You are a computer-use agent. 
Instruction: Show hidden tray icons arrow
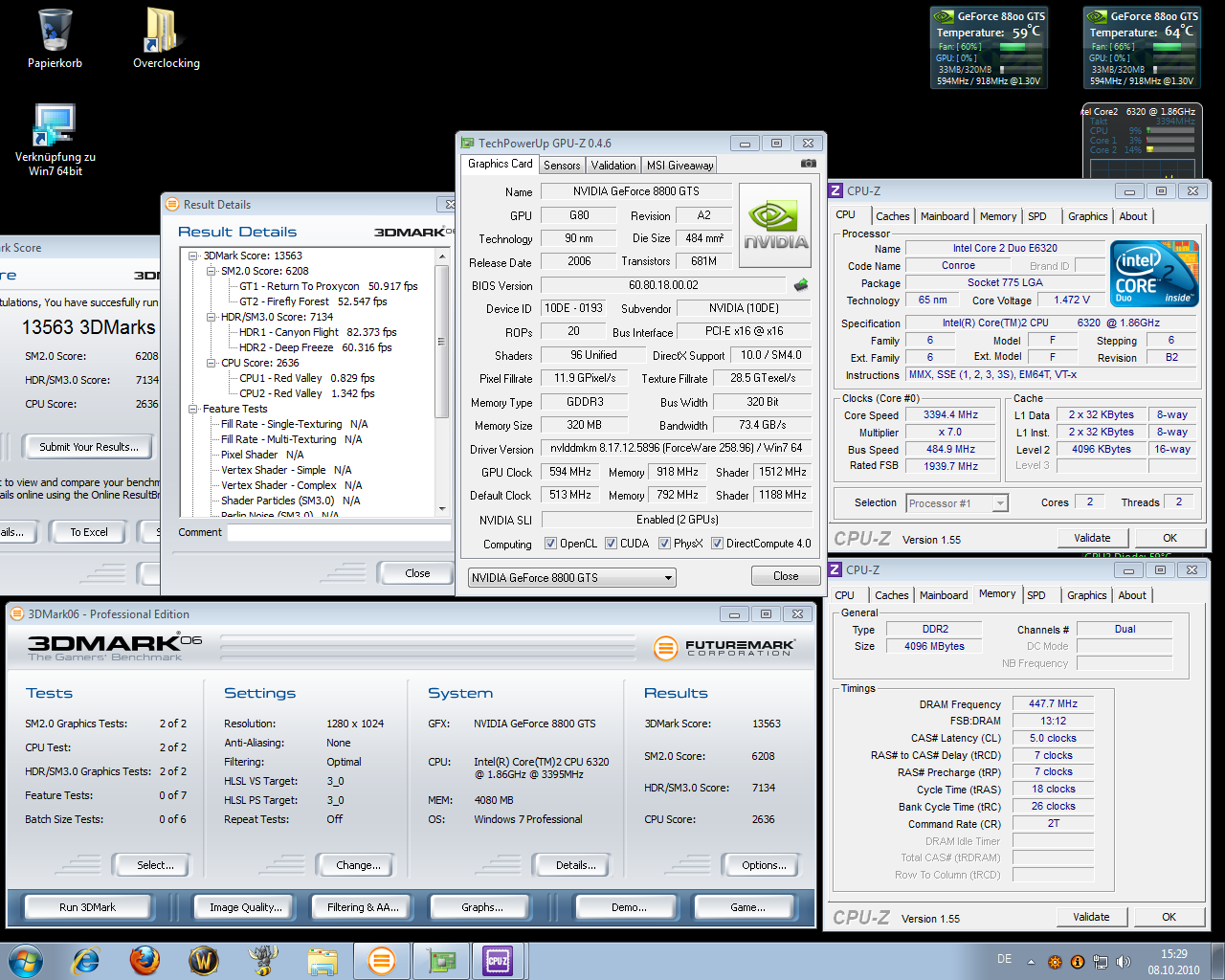1031,962
